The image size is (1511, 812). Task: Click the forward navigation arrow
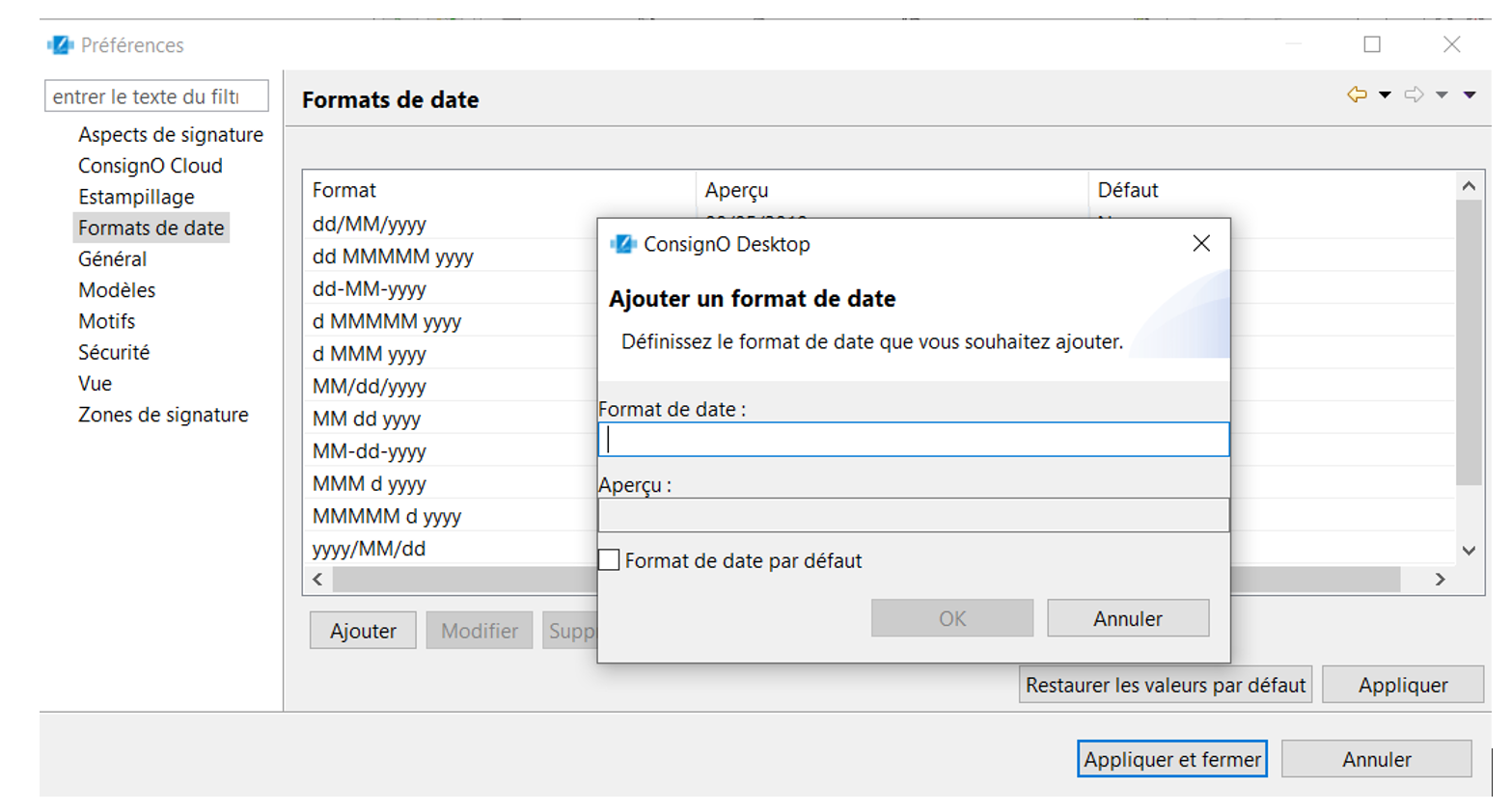pyautogui.click(x=1415, y=95)
